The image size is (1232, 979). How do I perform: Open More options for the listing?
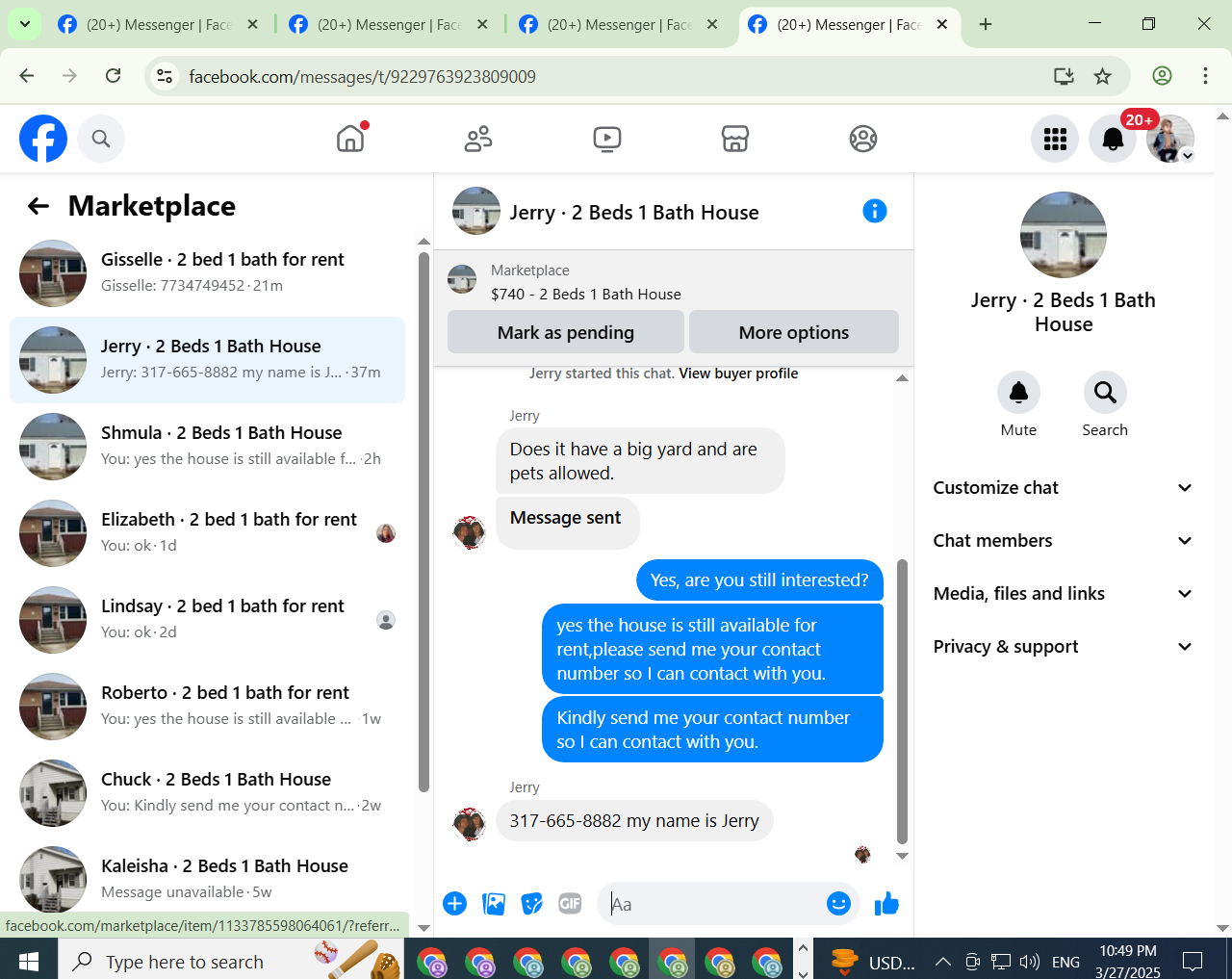point(794,332)
